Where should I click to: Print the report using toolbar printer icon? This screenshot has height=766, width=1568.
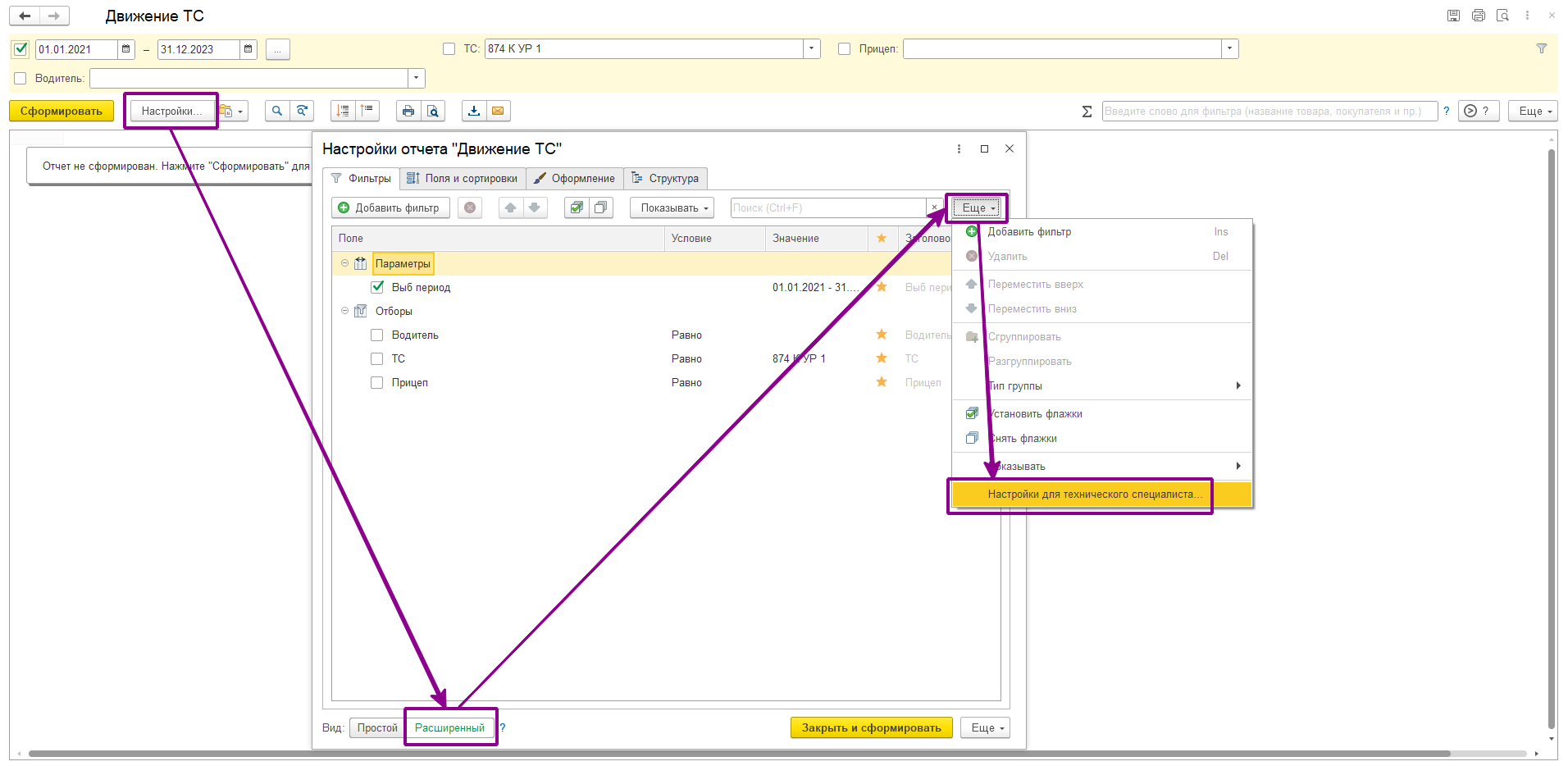tap(408, 111)
